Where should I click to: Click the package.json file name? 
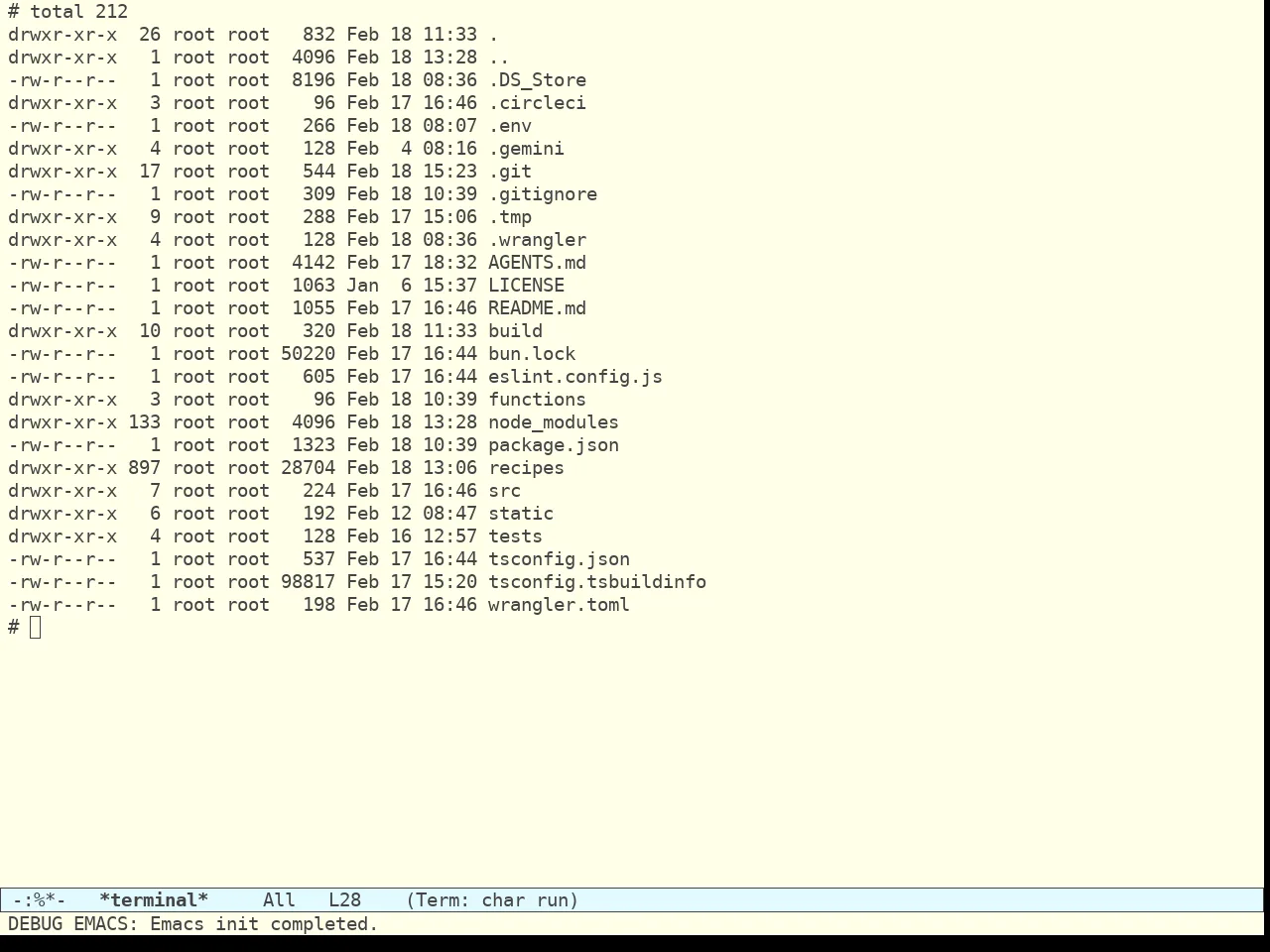pyautogui.click(x=554, y=445)
